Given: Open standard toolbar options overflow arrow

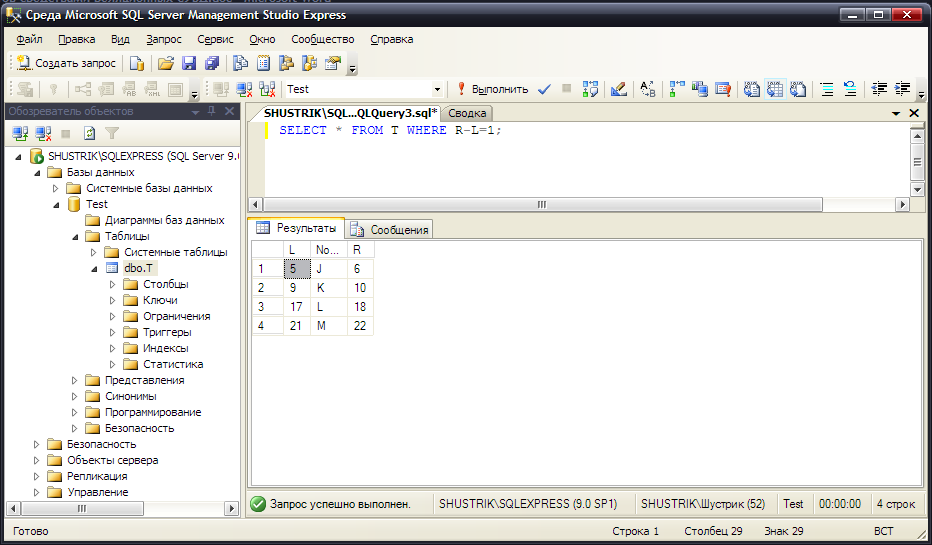Looking at the screenshot, I should (x=352, y=70).
